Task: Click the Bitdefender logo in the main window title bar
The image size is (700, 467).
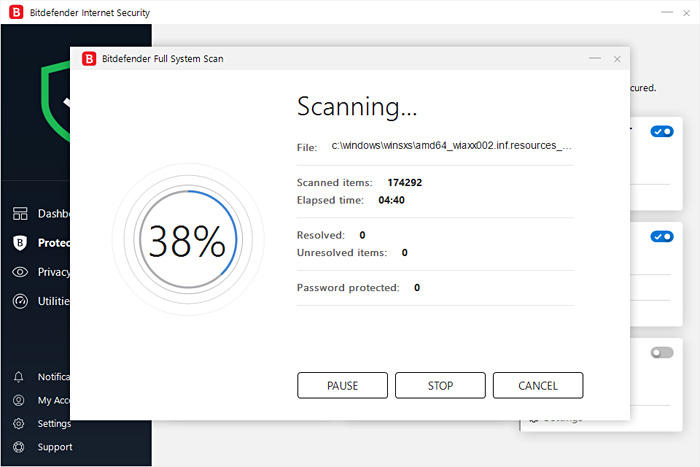Action: pos(15,12)
